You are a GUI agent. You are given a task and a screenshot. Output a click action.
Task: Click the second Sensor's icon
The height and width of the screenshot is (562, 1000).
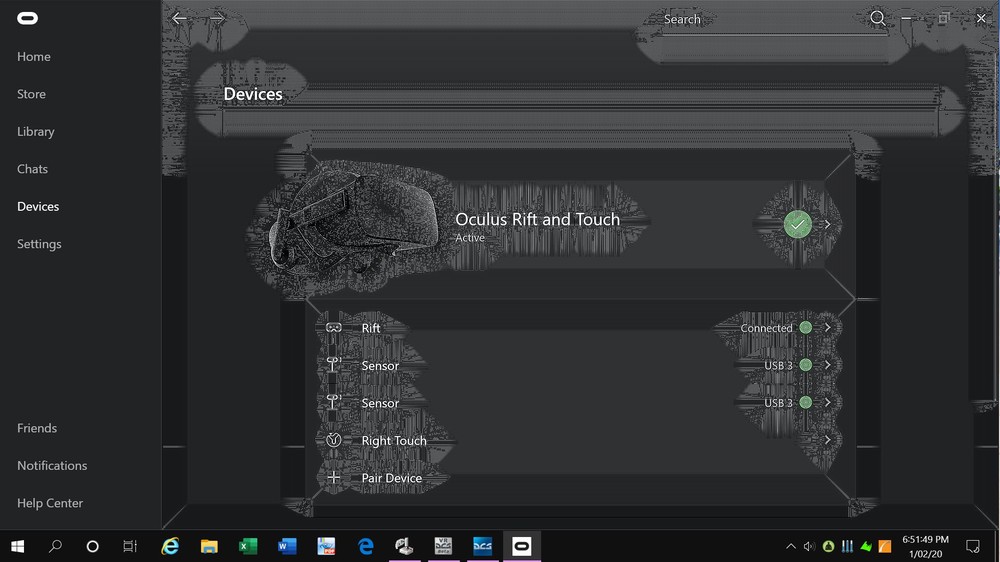pos(334,402)
